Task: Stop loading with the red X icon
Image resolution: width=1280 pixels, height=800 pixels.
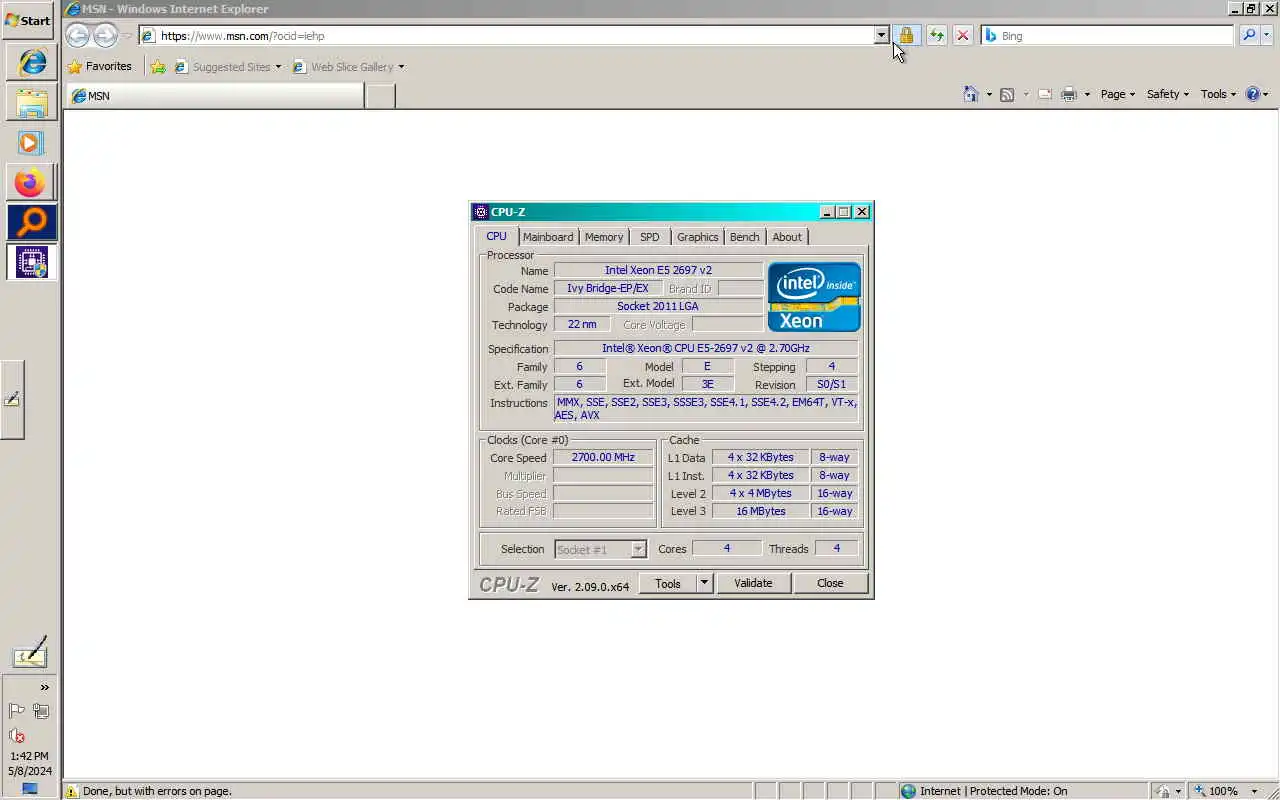Action: tap(962, 35)
